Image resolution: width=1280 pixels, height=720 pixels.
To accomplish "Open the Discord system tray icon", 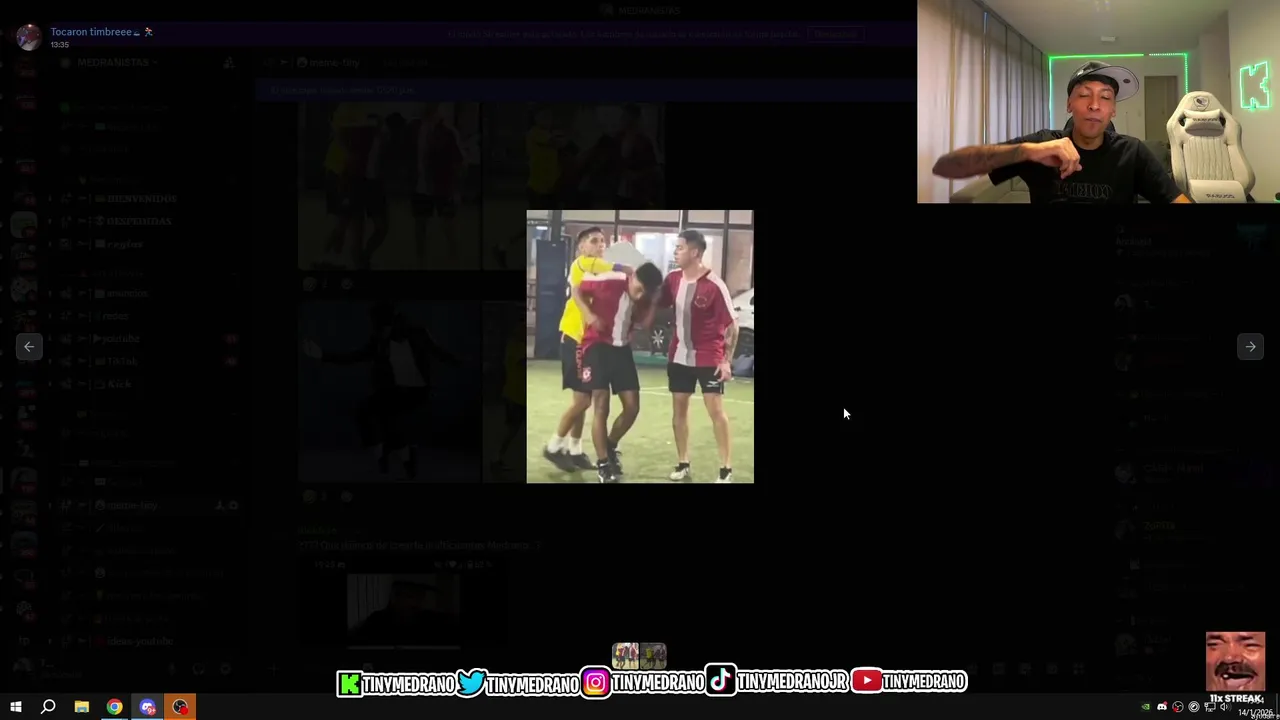I will click(1162, 707).
